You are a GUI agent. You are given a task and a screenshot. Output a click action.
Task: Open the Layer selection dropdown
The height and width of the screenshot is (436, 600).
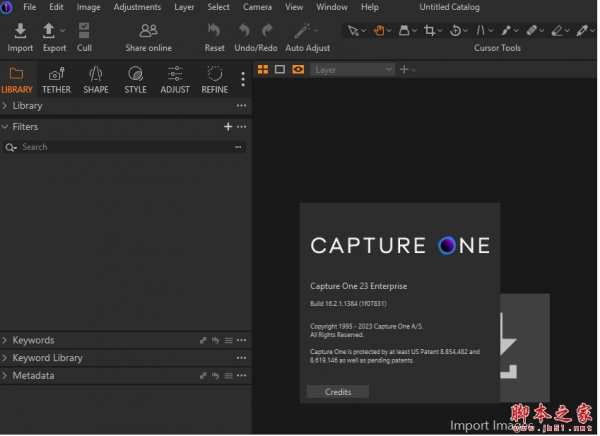click(x=352, y=70)
